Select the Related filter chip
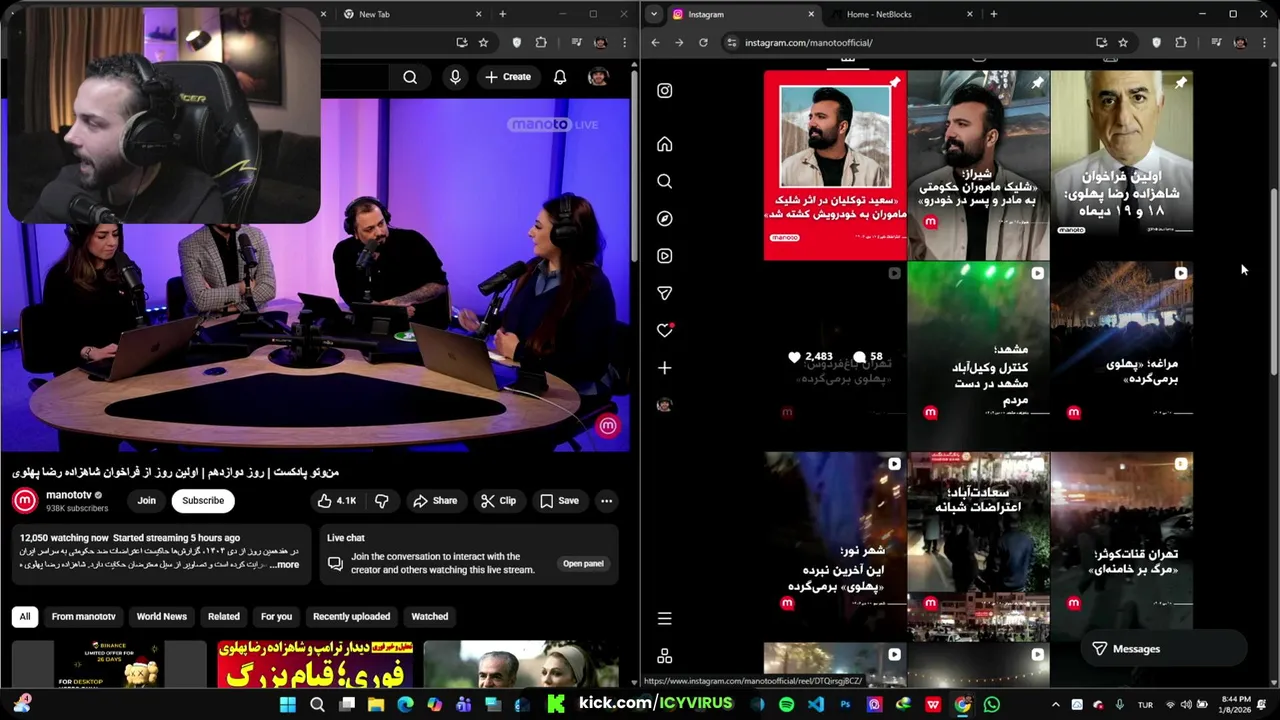Viewport: 1280px width, 720px height. 224,617
